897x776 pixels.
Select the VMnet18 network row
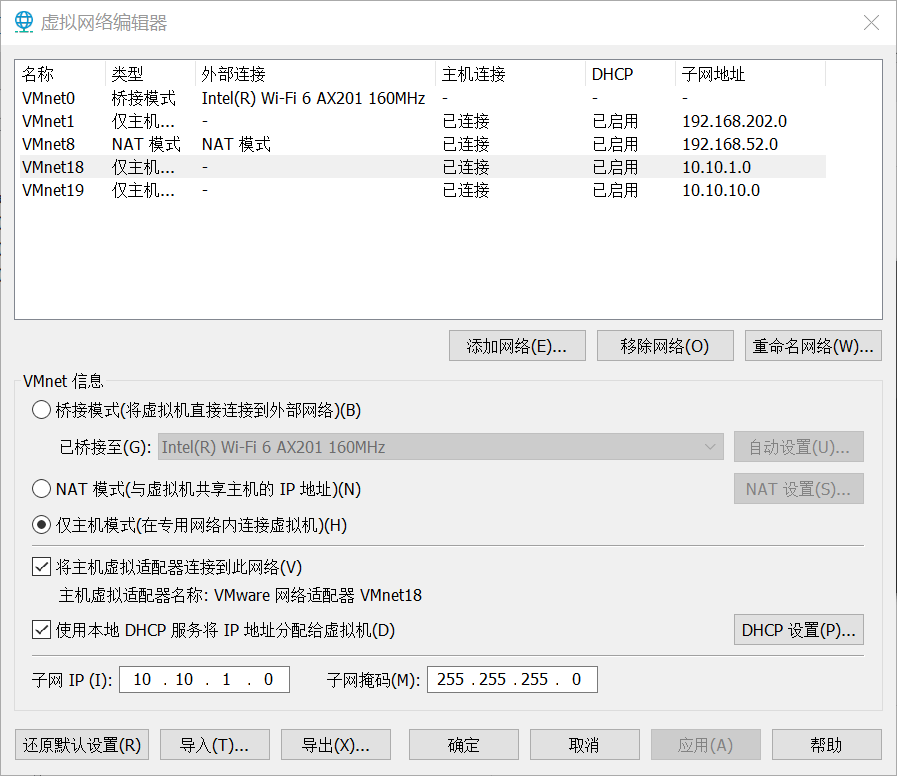[x=423, y=167]
